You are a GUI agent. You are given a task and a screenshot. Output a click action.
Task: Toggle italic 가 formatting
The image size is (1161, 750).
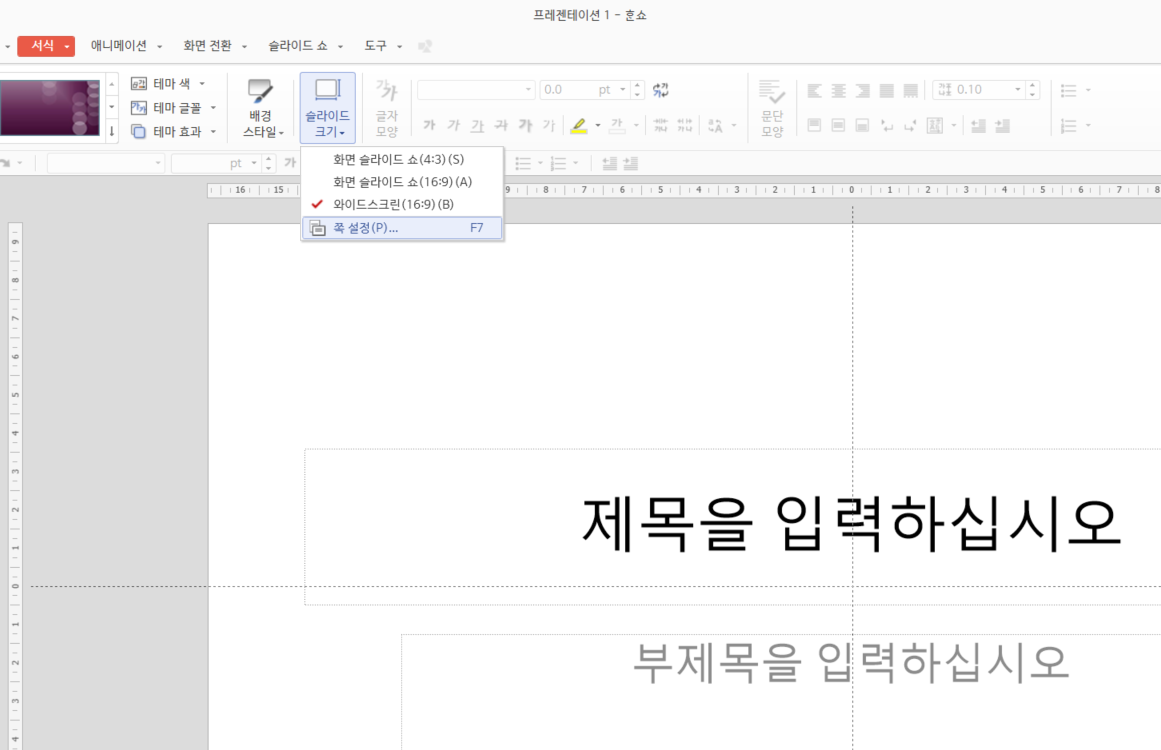(x=453, y=126)
